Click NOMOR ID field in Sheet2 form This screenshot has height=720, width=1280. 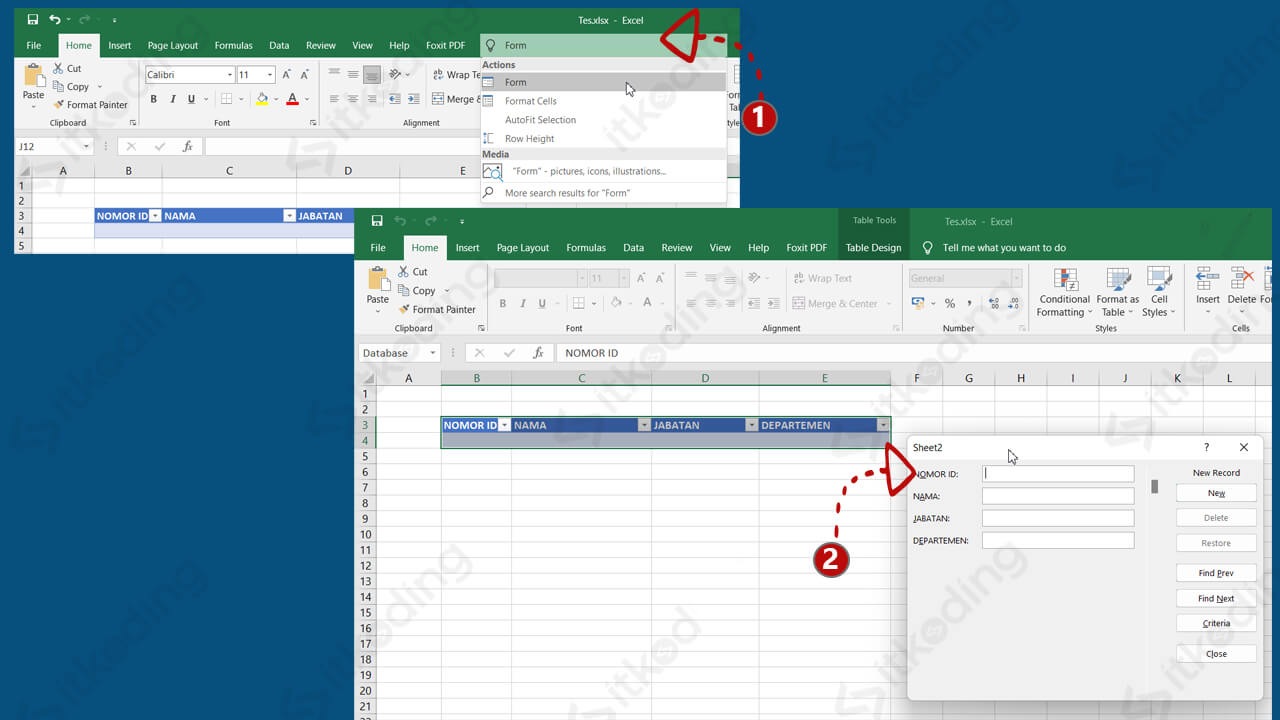[1058, 474]
